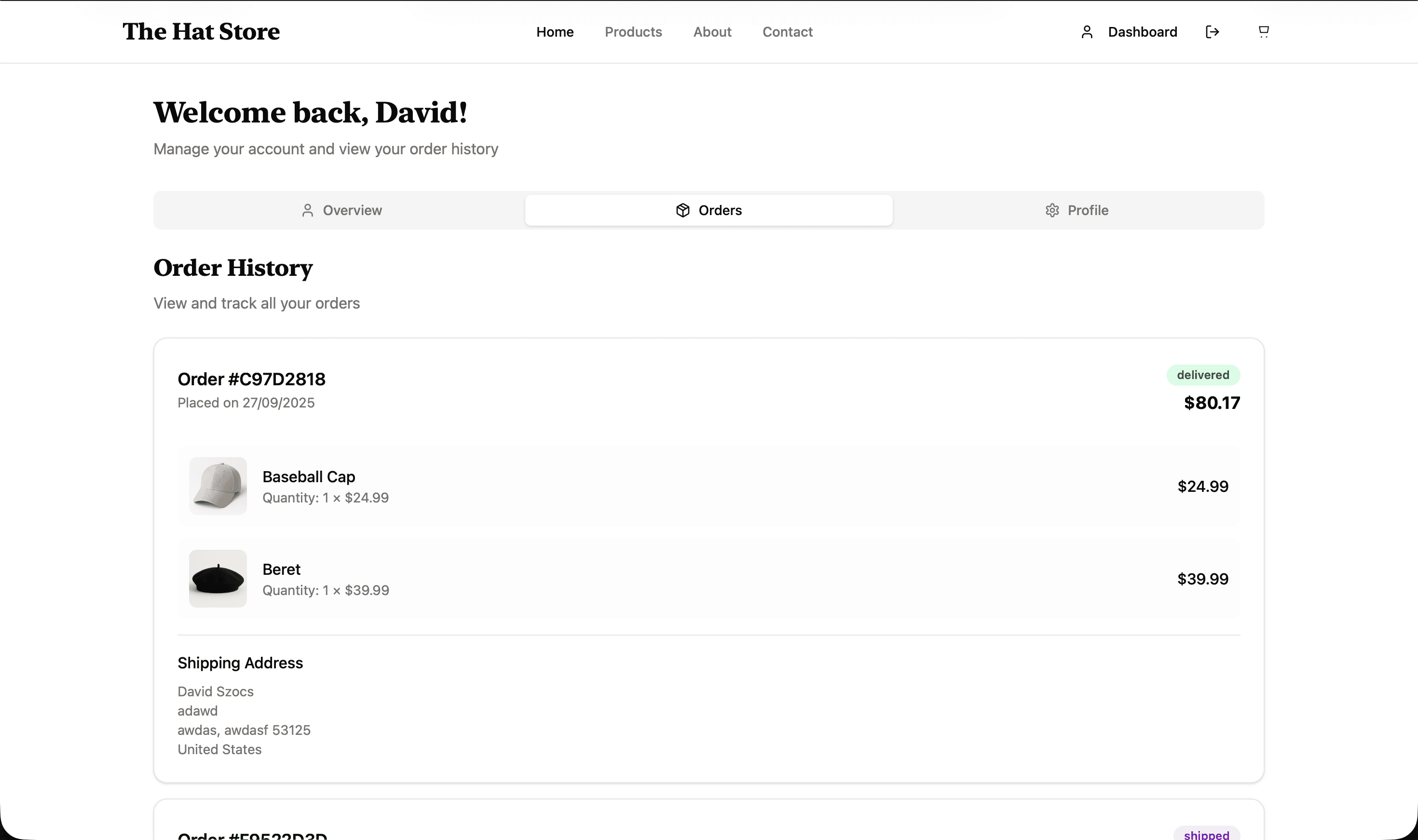Open the Products navigation link
Screen dimensions: 1418x840
(x=633, y=32)
